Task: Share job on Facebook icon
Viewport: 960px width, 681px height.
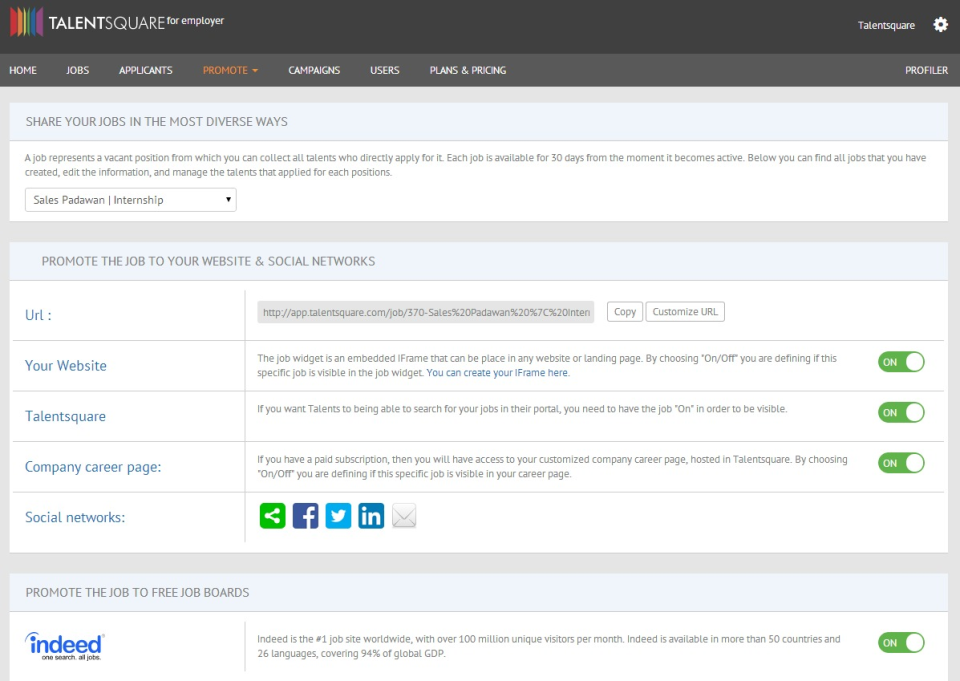Action: (305, 516)
